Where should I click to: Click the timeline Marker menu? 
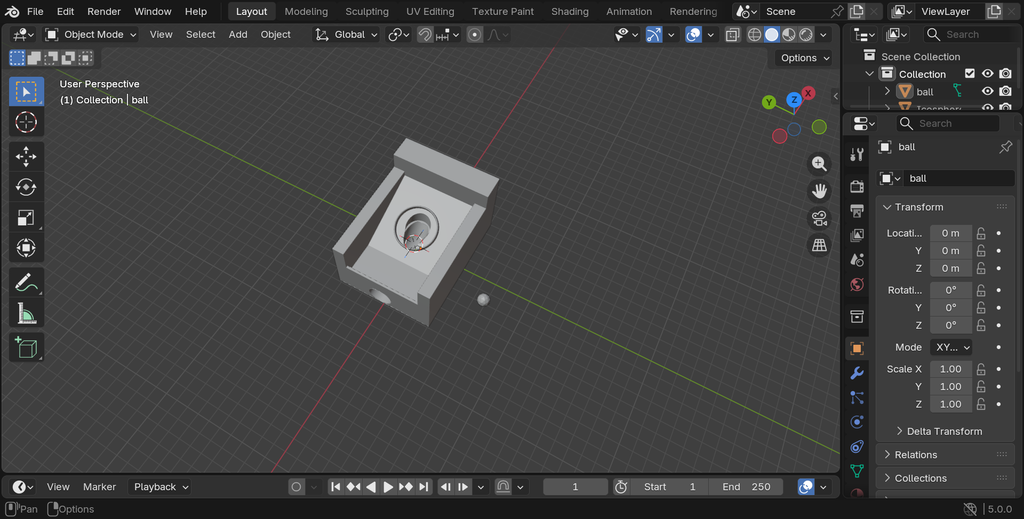click(x=99, y=487)
